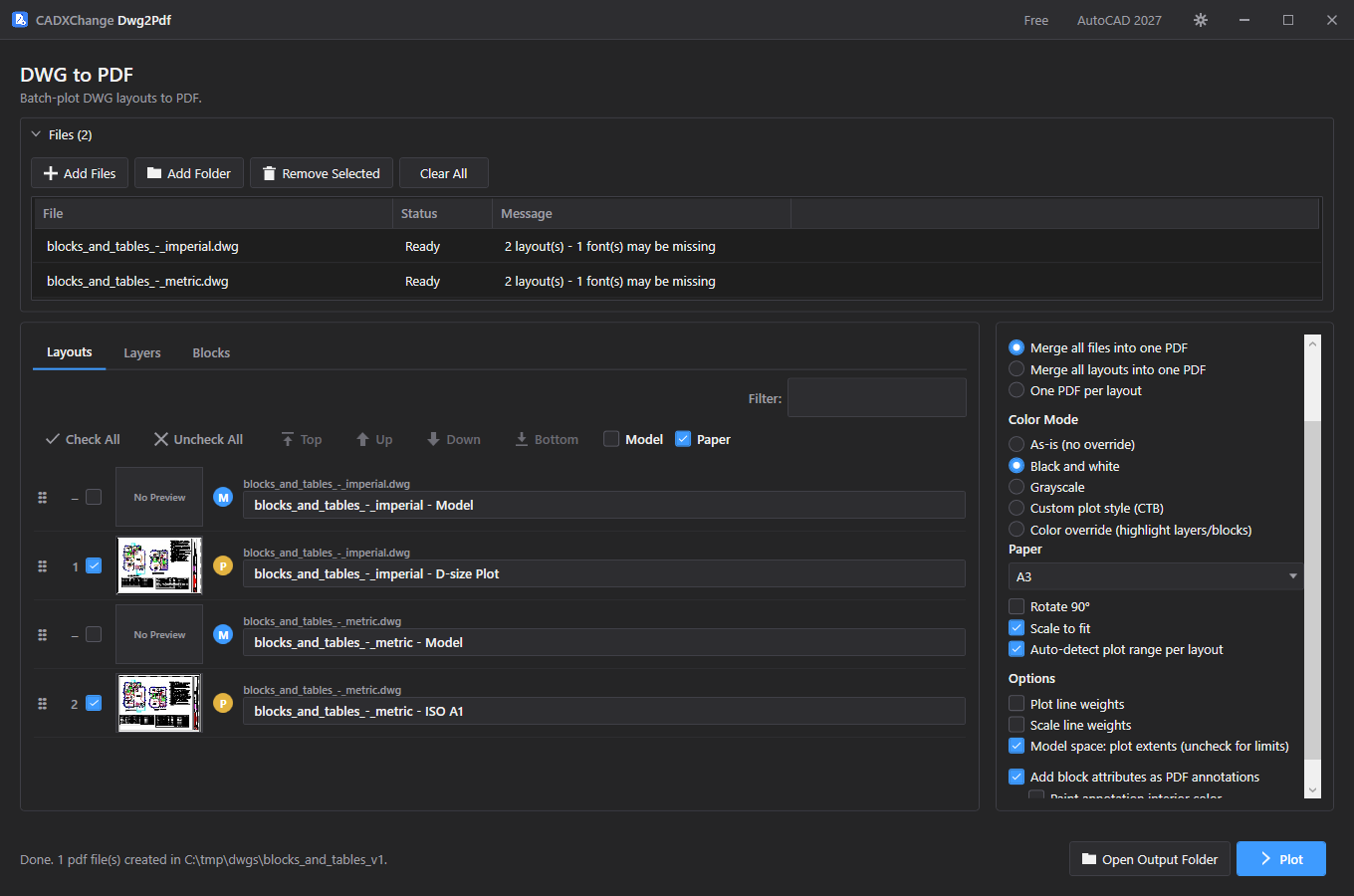
Task: Disable the Paper filter checkbox
Action: click(683, 439)
